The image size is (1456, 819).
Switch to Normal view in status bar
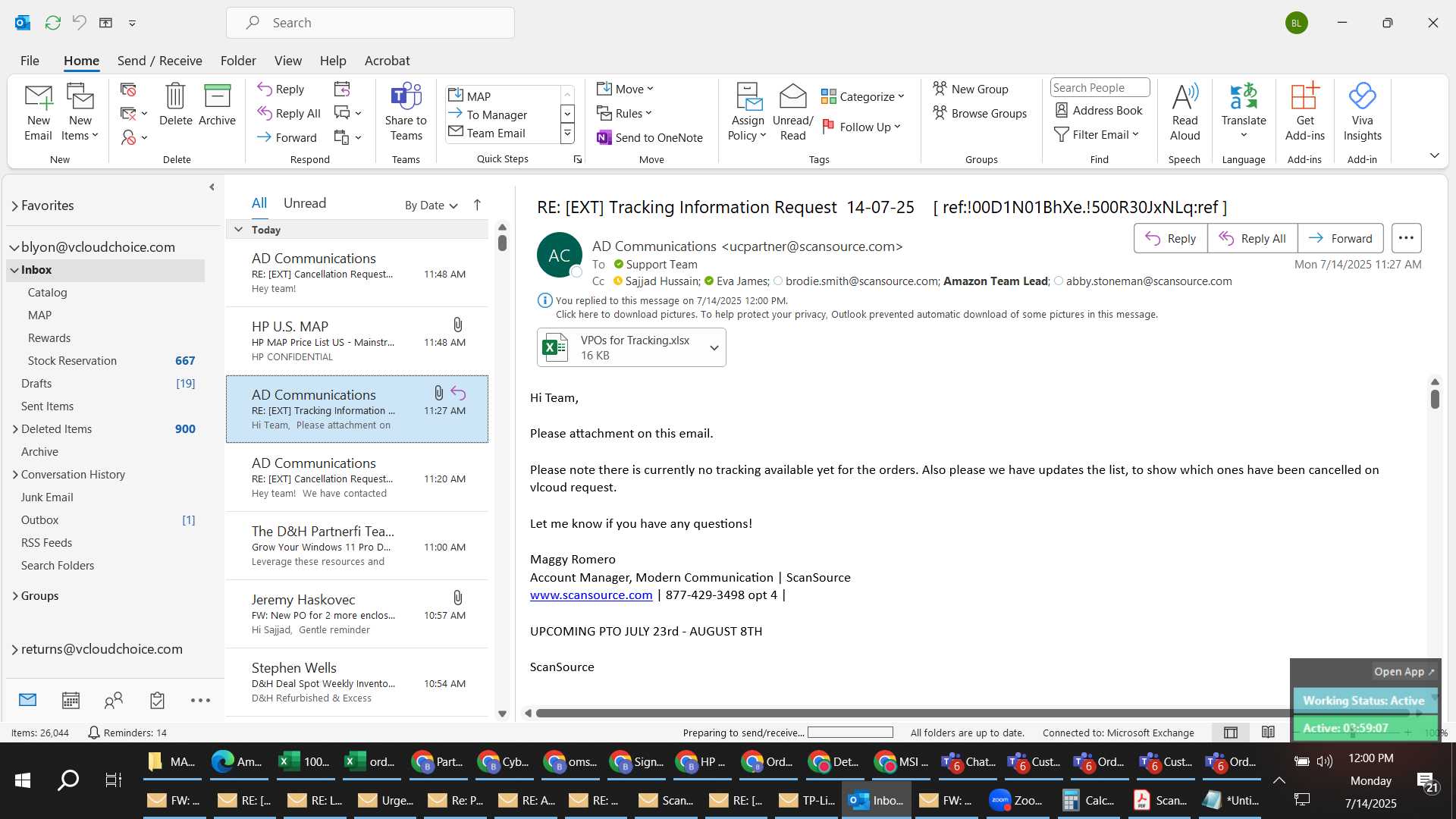(x=1231, y=733)
